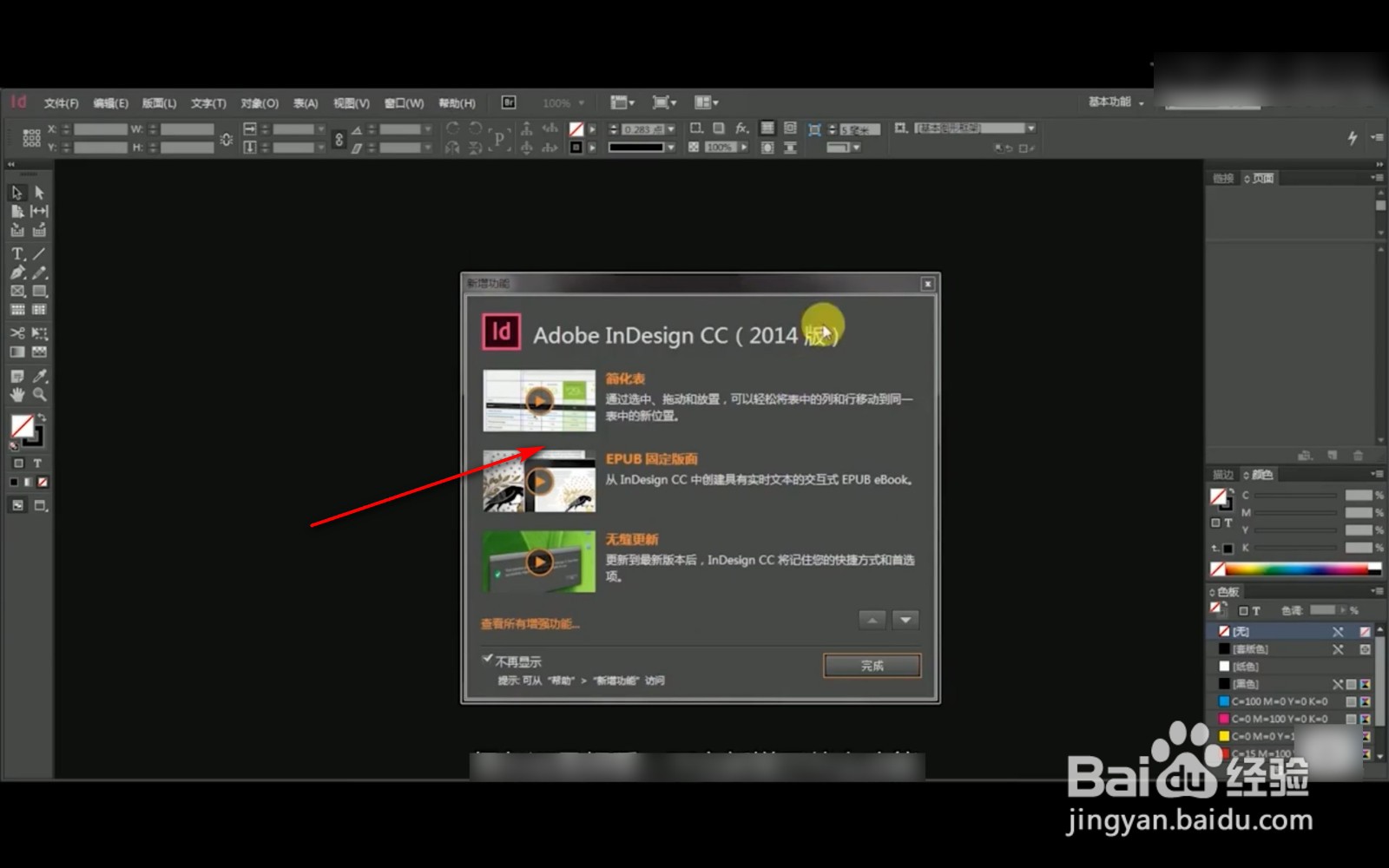Pick the Pencil tool
The image size is (1389, 868).
(39, 273)
